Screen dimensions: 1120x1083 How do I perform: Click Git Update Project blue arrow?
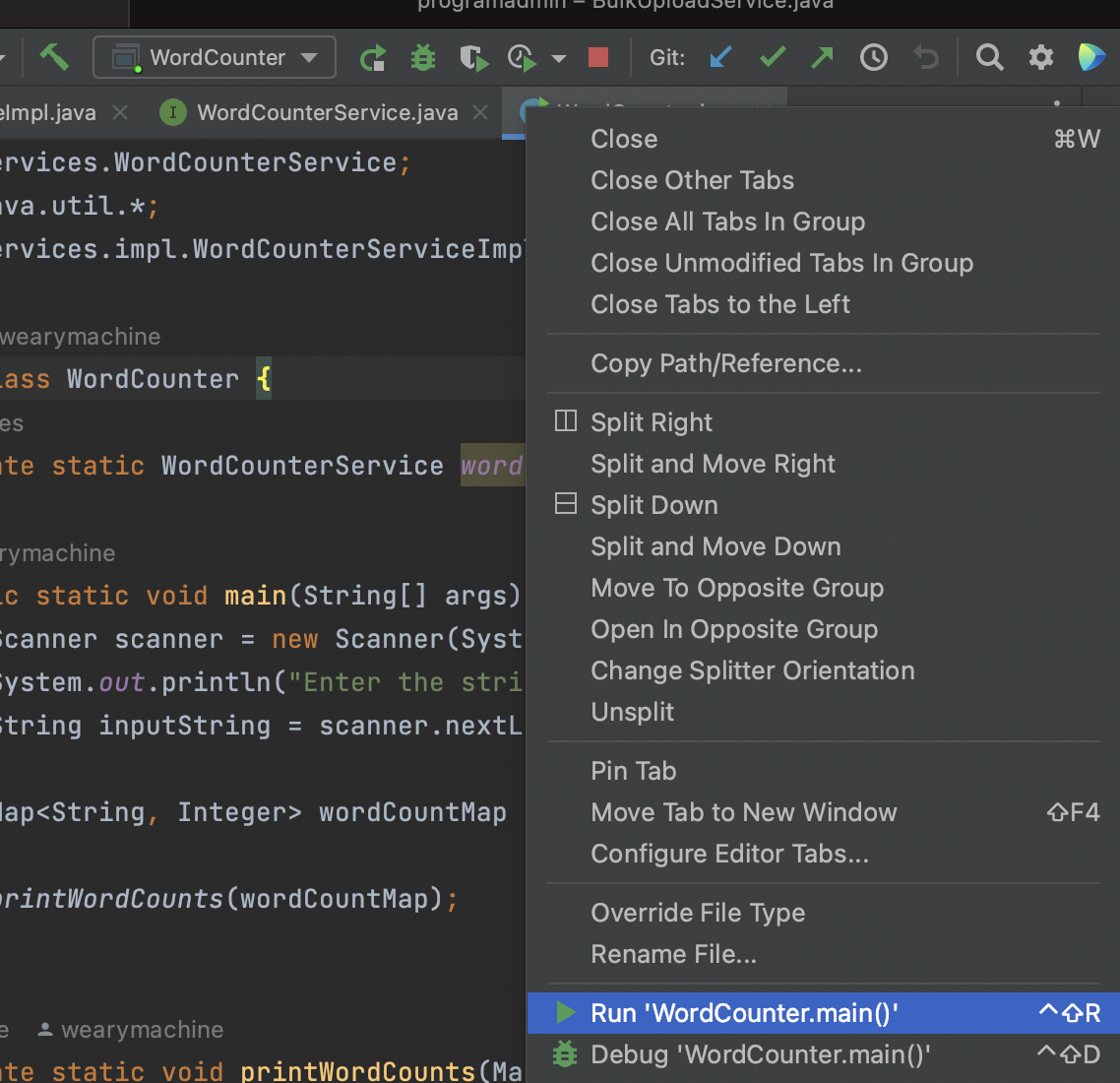720,57
